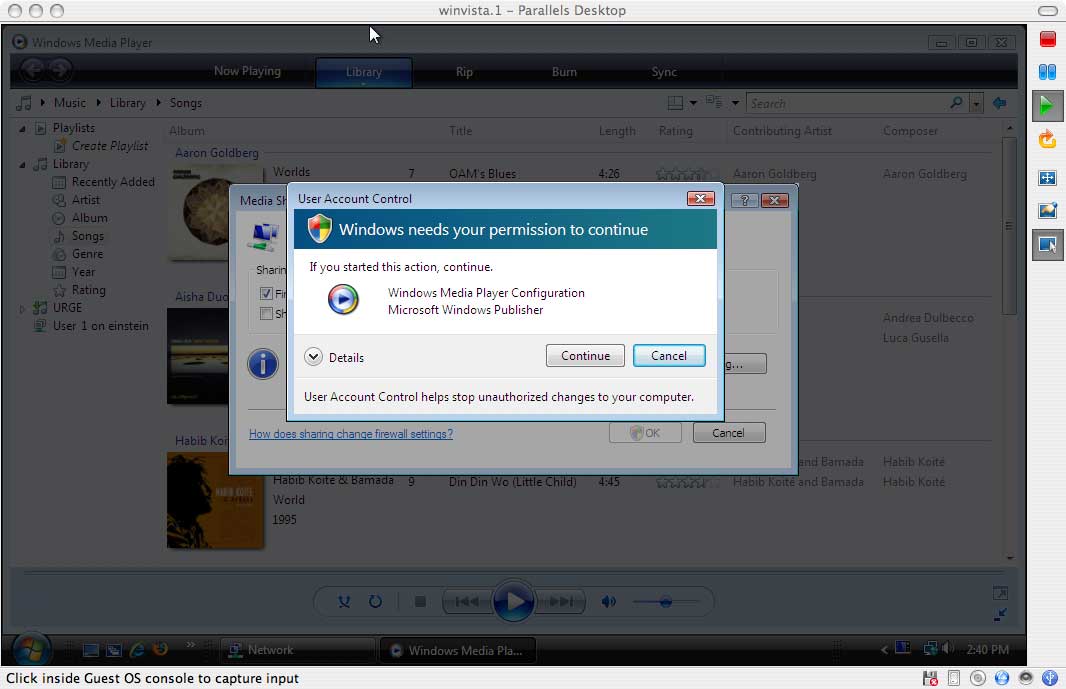Click the full-screen arrows icon in Parallels sidebar
This screenshot has height=689, width=1066.
(1047, 178)
